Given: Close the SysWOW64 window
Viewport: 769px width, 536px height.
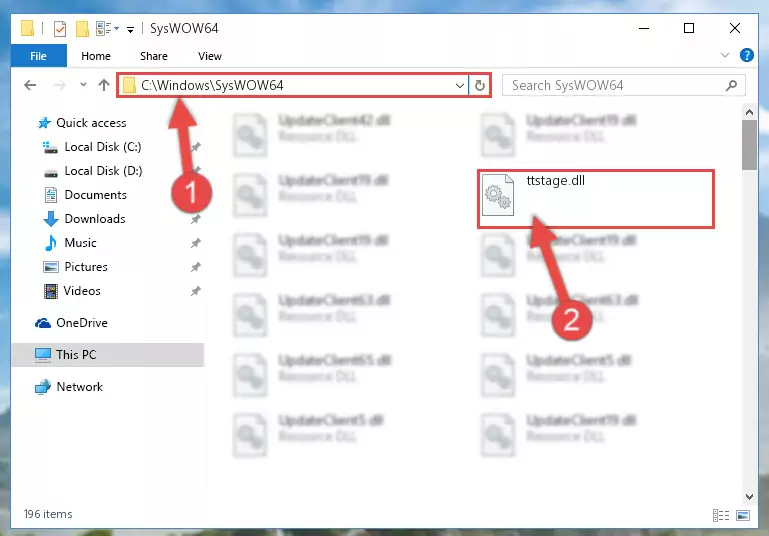Looking at the screenshot, I should [735, 28].
